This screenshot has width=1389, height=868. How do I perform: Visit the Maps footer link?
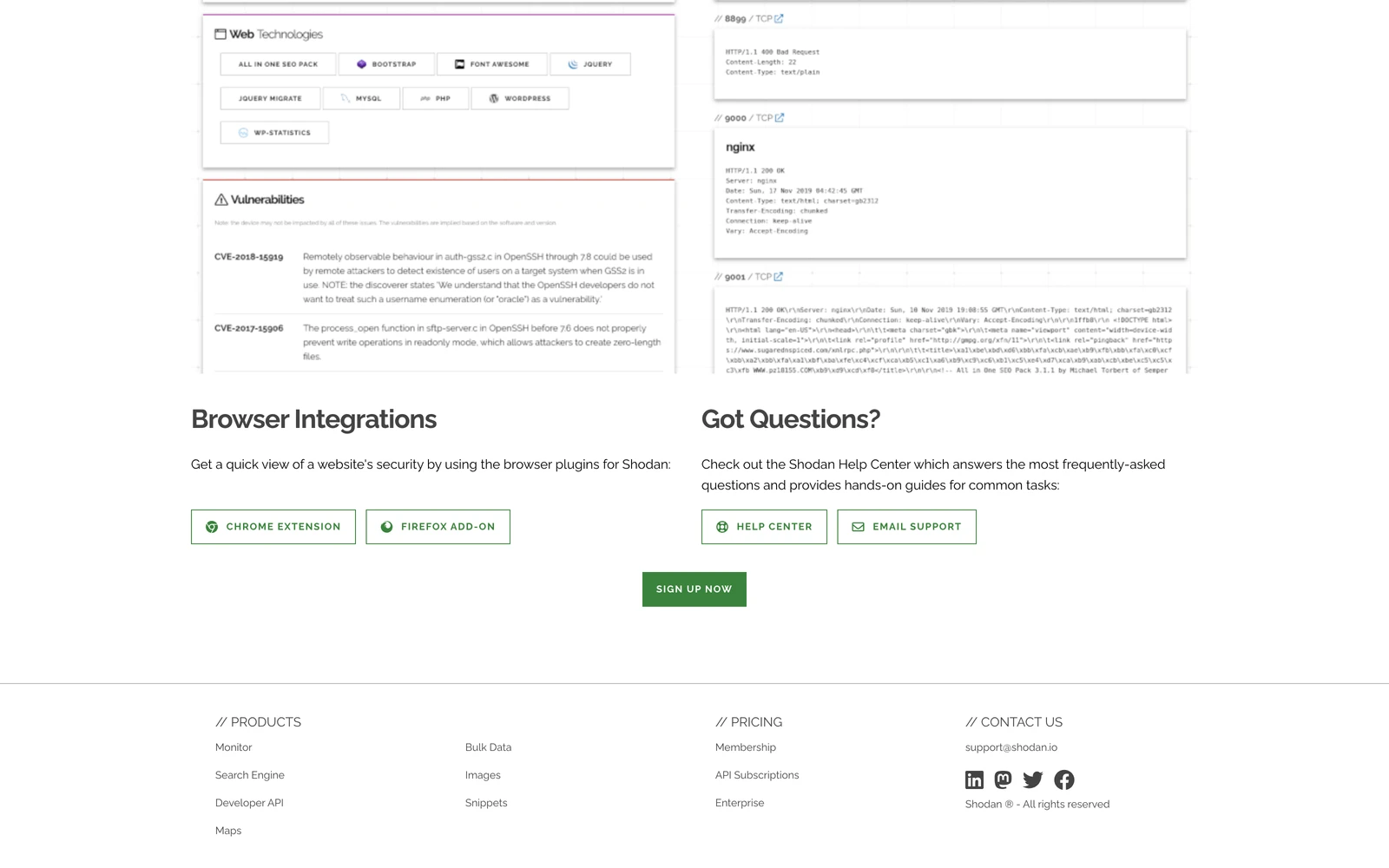click(x=228, y=831)
